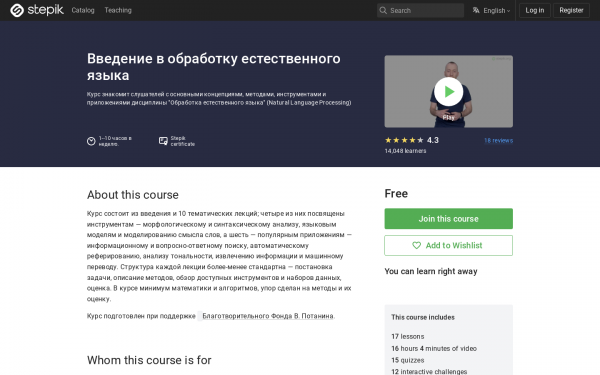600x375 pixels.
Task: Play the course intro video
Action: pyautogui.click(x=448, y=92)
